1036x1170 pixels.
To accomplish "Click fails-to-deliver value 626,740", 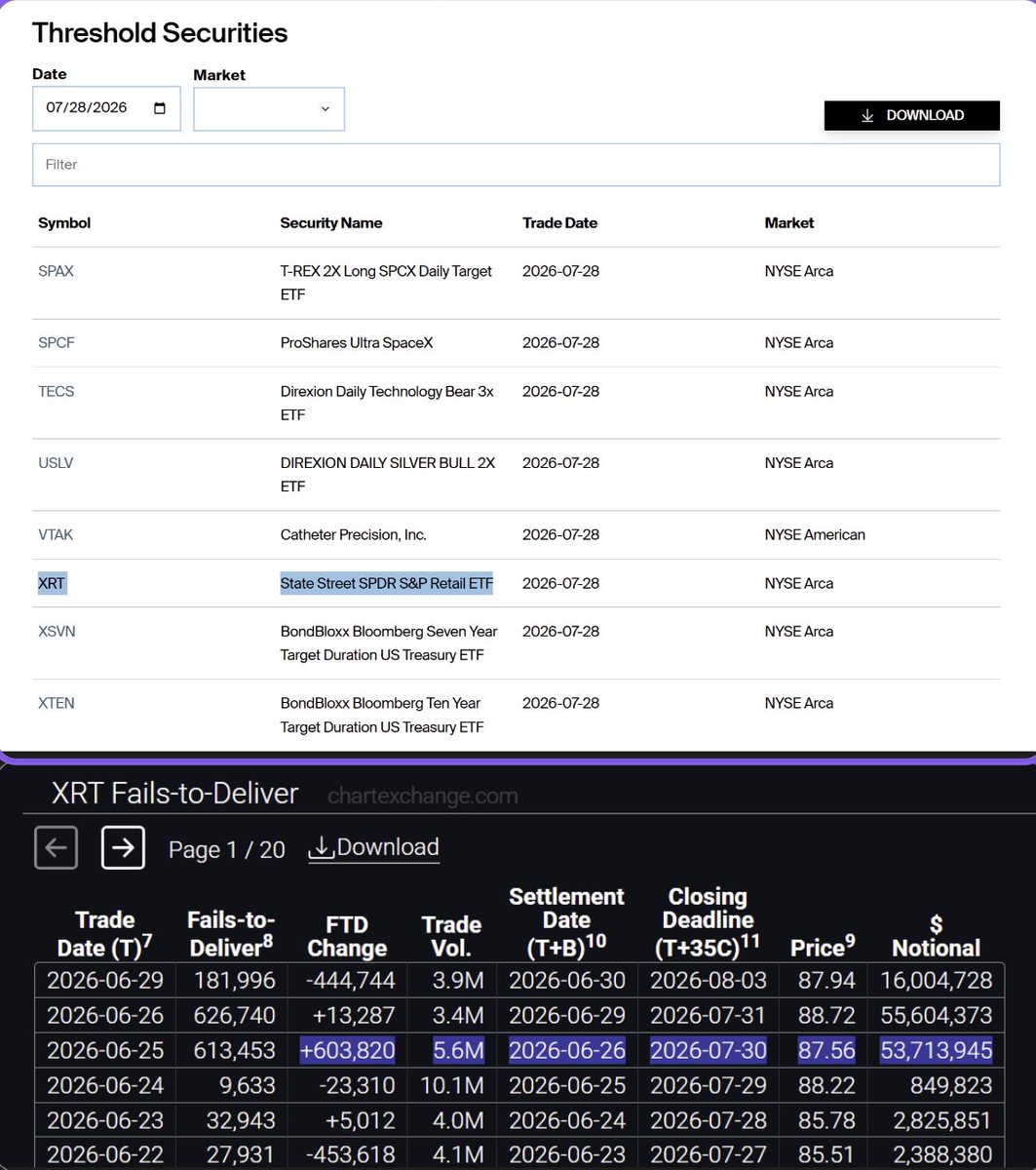I will point(234,1016).
